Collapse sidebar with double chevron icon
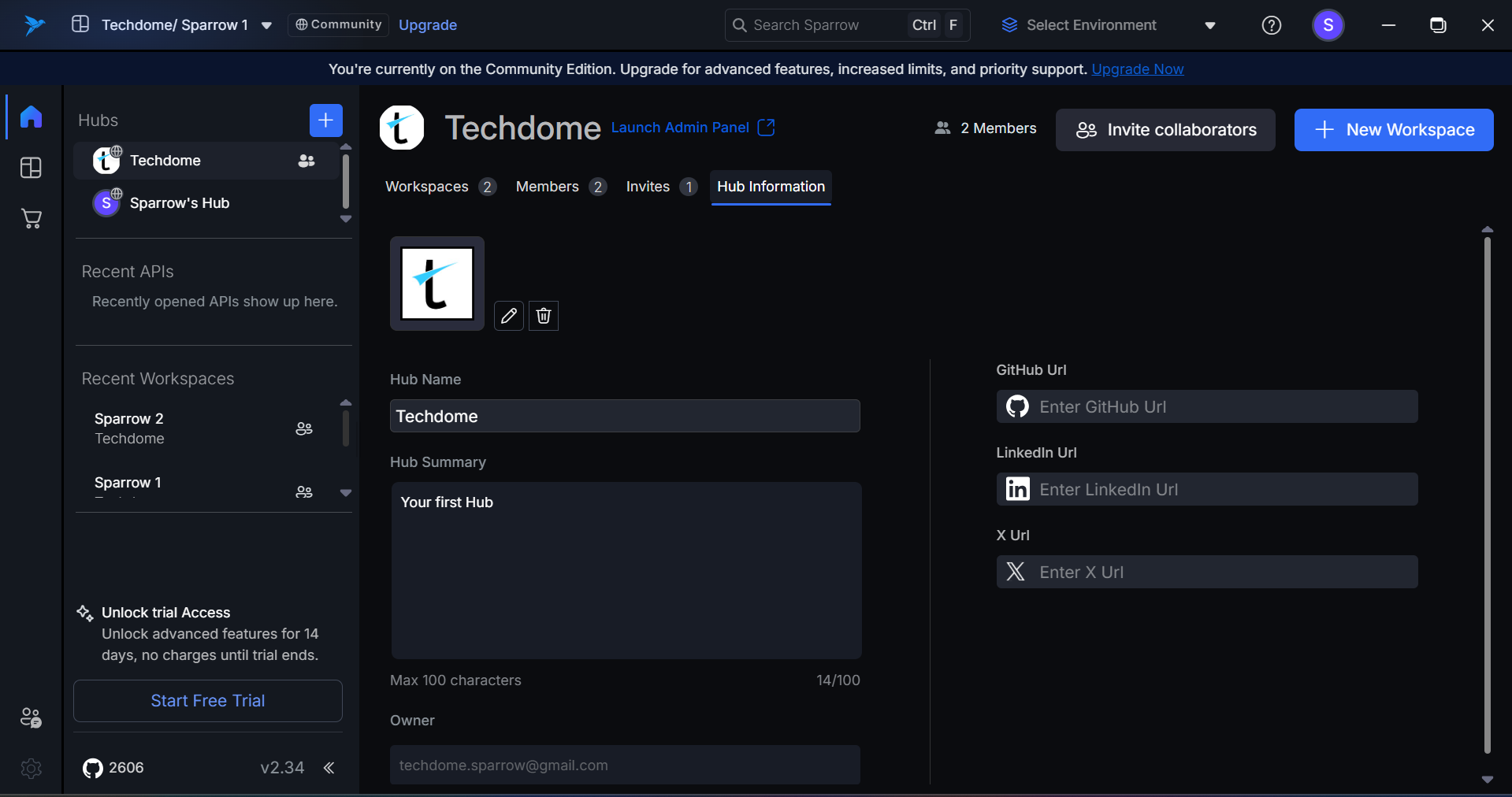Viewport: 1512px width, 797px height. coord(329,768)
